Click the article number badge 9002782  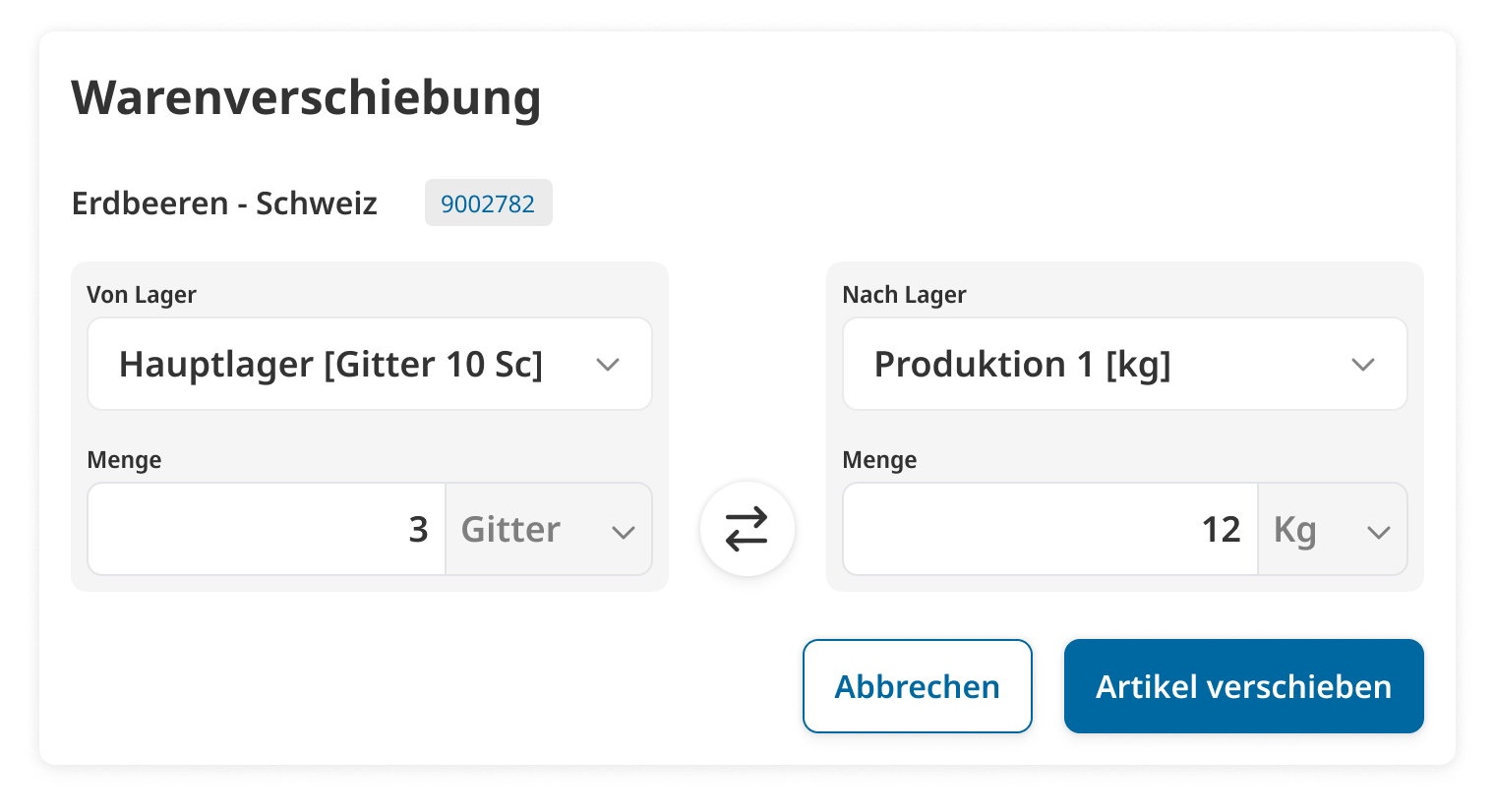click(x=488, y=203)
